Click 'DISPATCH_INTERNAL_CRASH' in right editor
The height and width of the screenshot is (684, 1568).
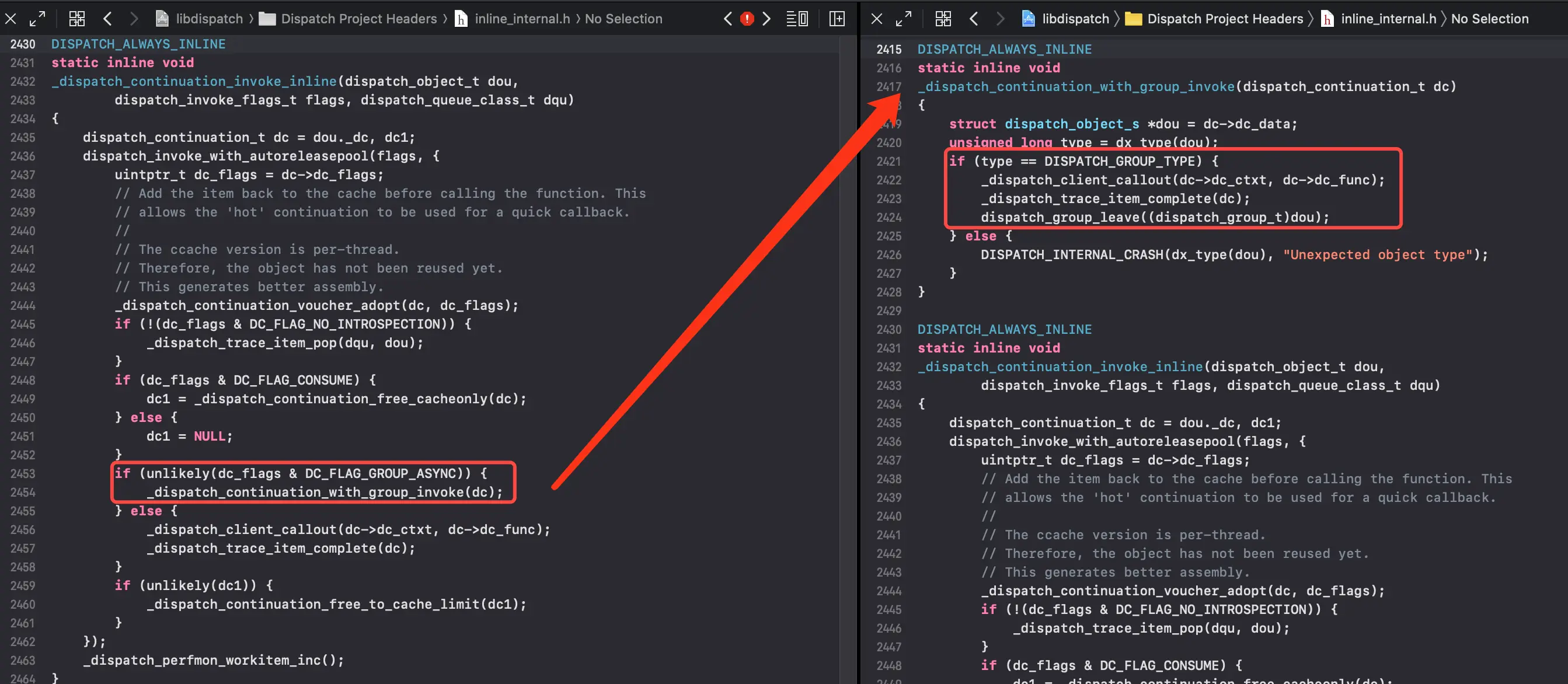click(x=1072, y=255)
